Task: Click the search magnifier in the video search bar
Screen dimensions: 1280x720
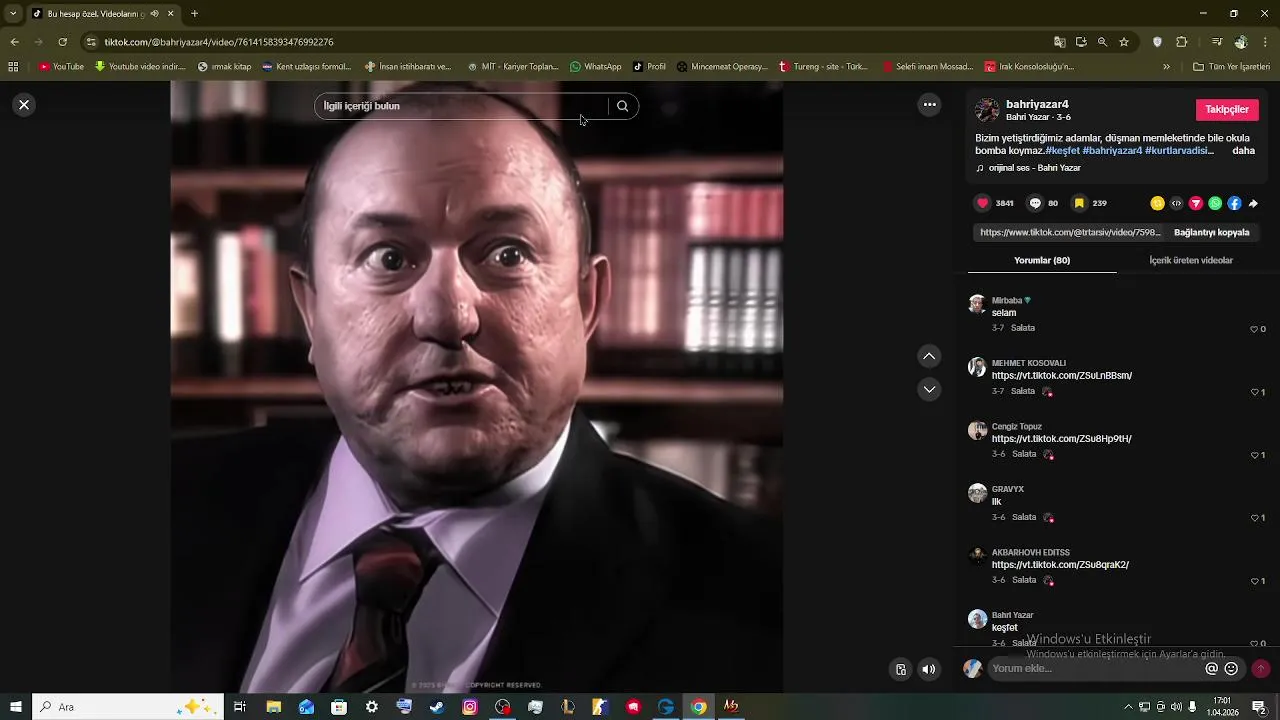Action: click(x=622, y=106)
